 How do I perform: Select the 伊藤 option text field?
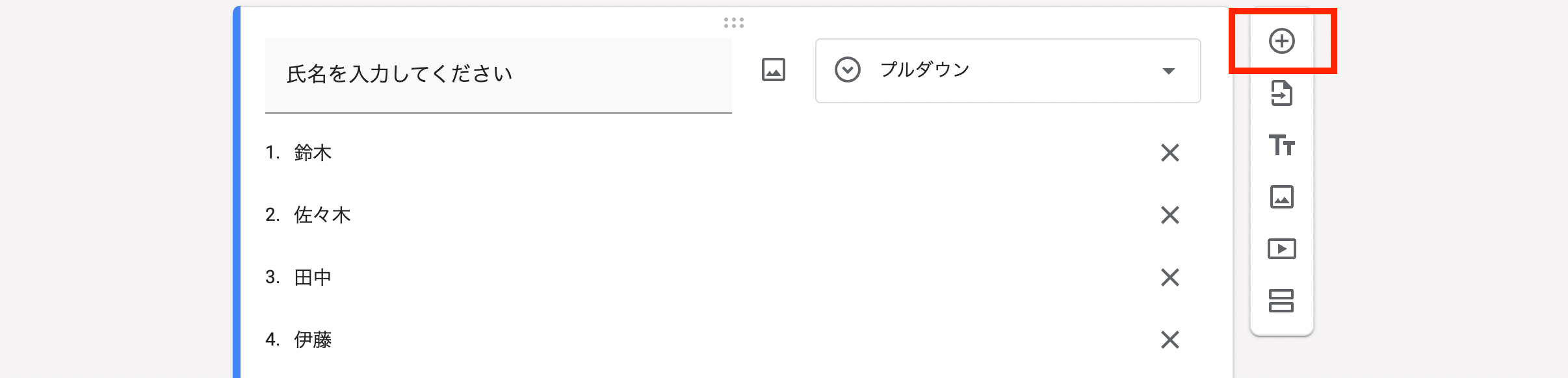(x=313, y=340)
